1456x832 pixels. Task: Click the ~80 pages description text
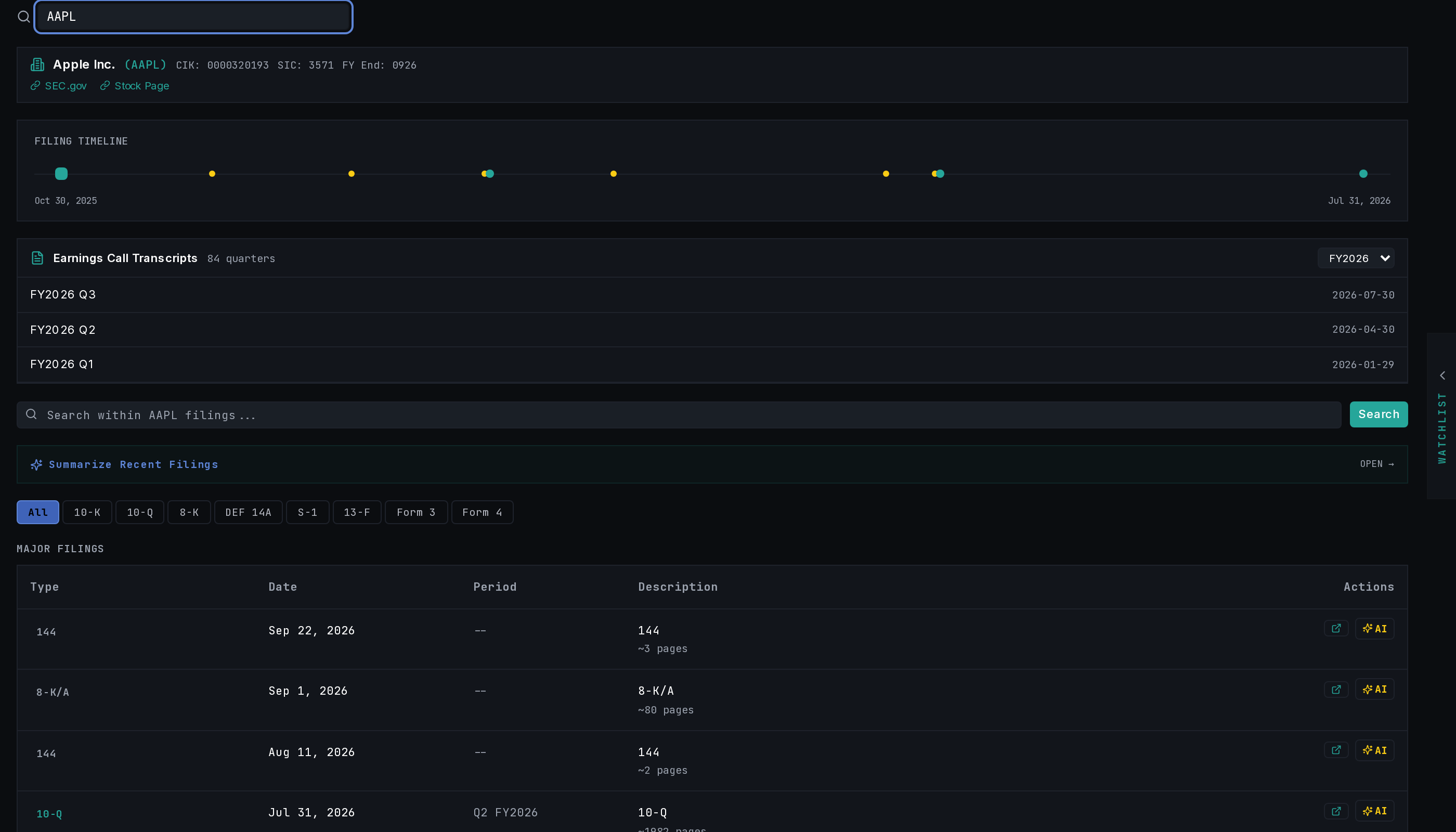[x=666, y=710]
